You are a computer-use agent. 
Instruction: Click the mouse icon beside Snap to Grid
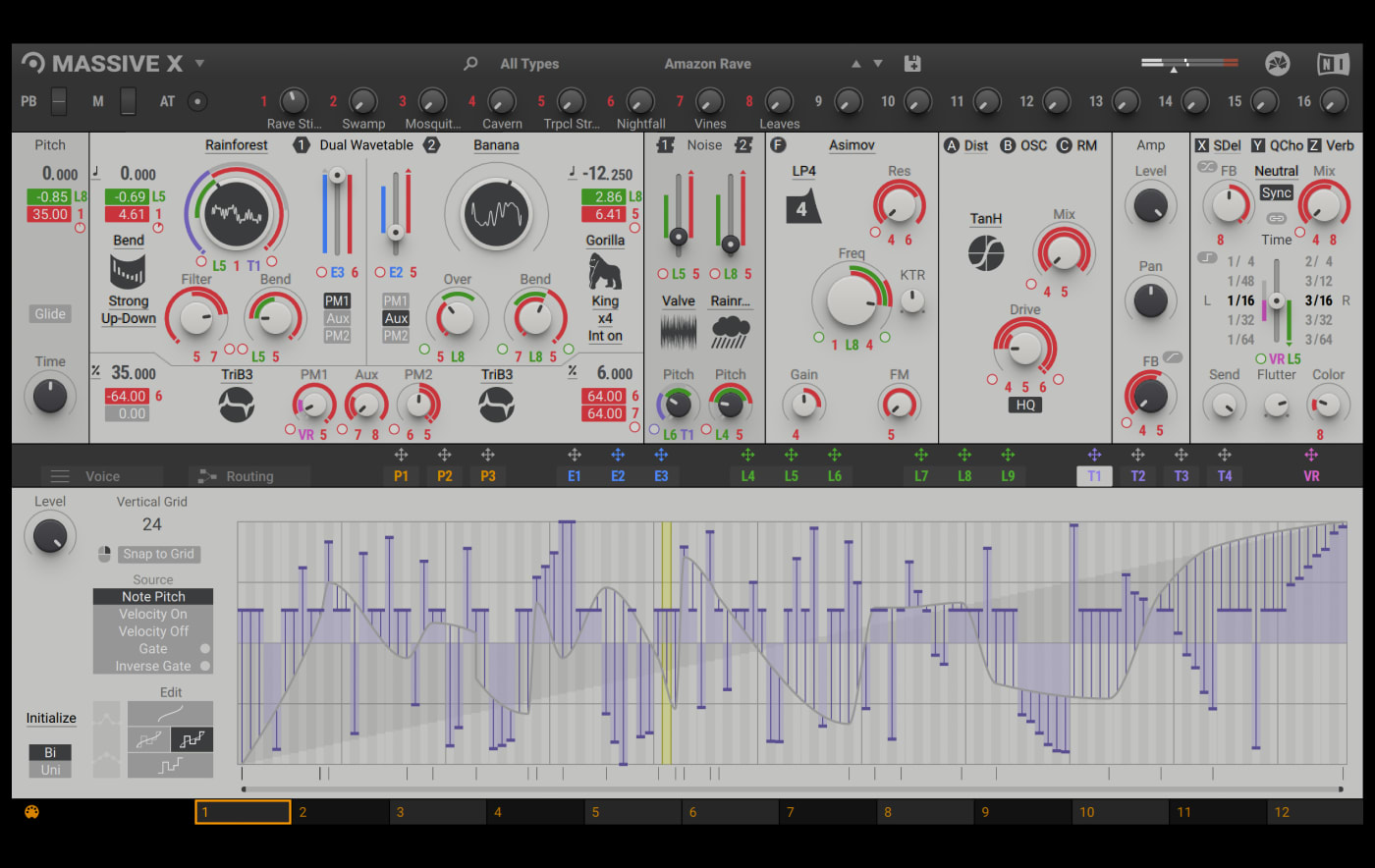click(x=105, y=554)
